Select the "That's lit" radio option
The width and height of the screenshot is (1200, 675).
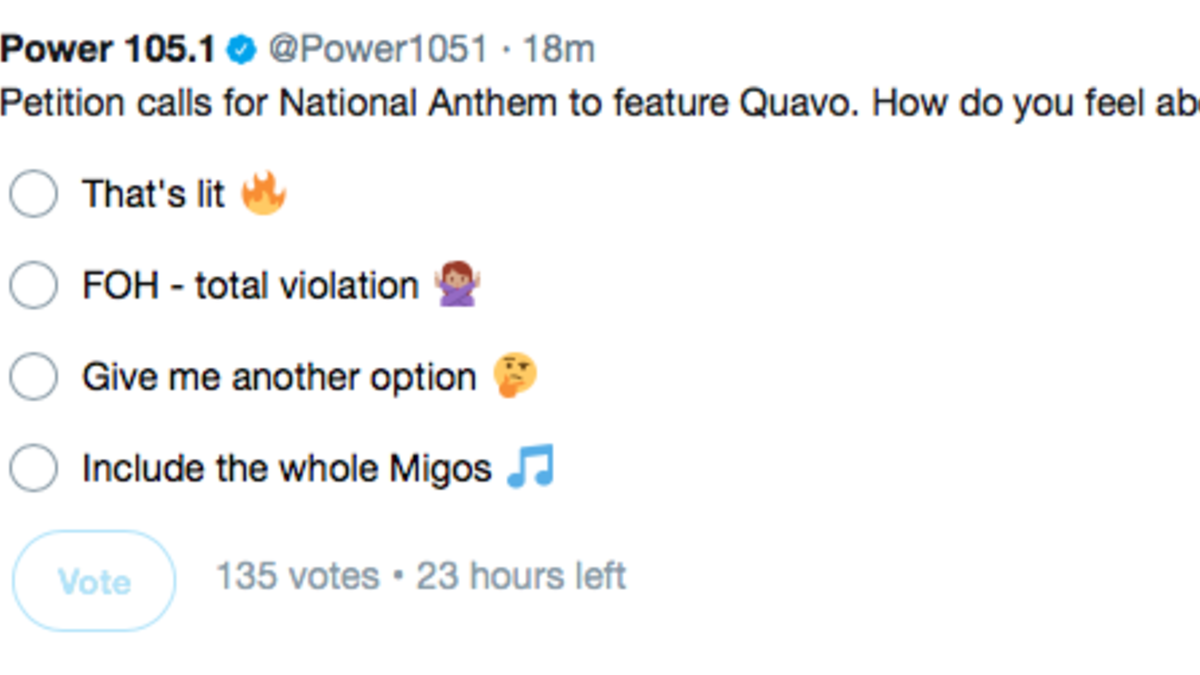tap(33, 194)
